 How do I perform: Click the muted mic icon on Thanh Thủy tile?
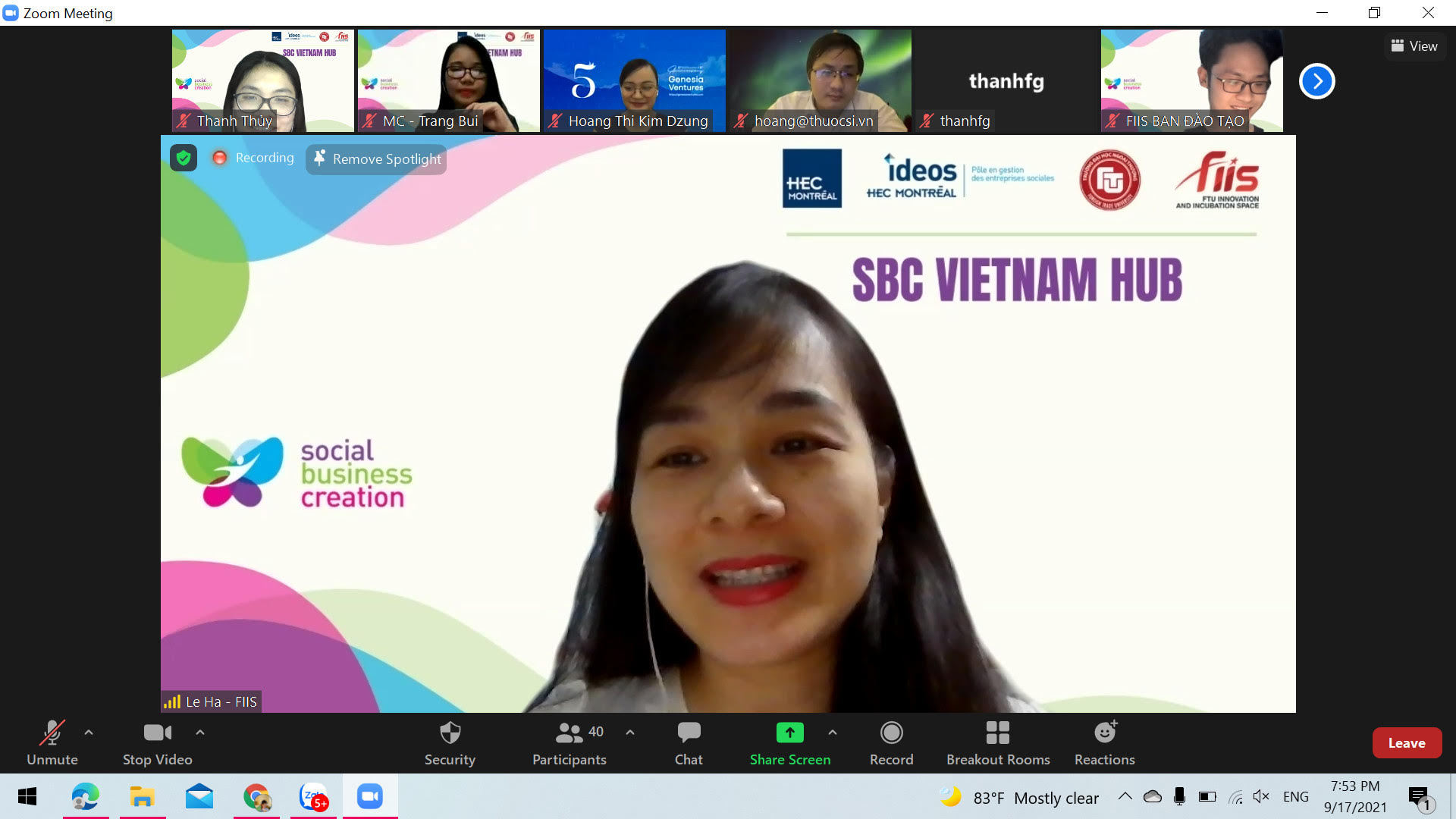pos(184,121)
